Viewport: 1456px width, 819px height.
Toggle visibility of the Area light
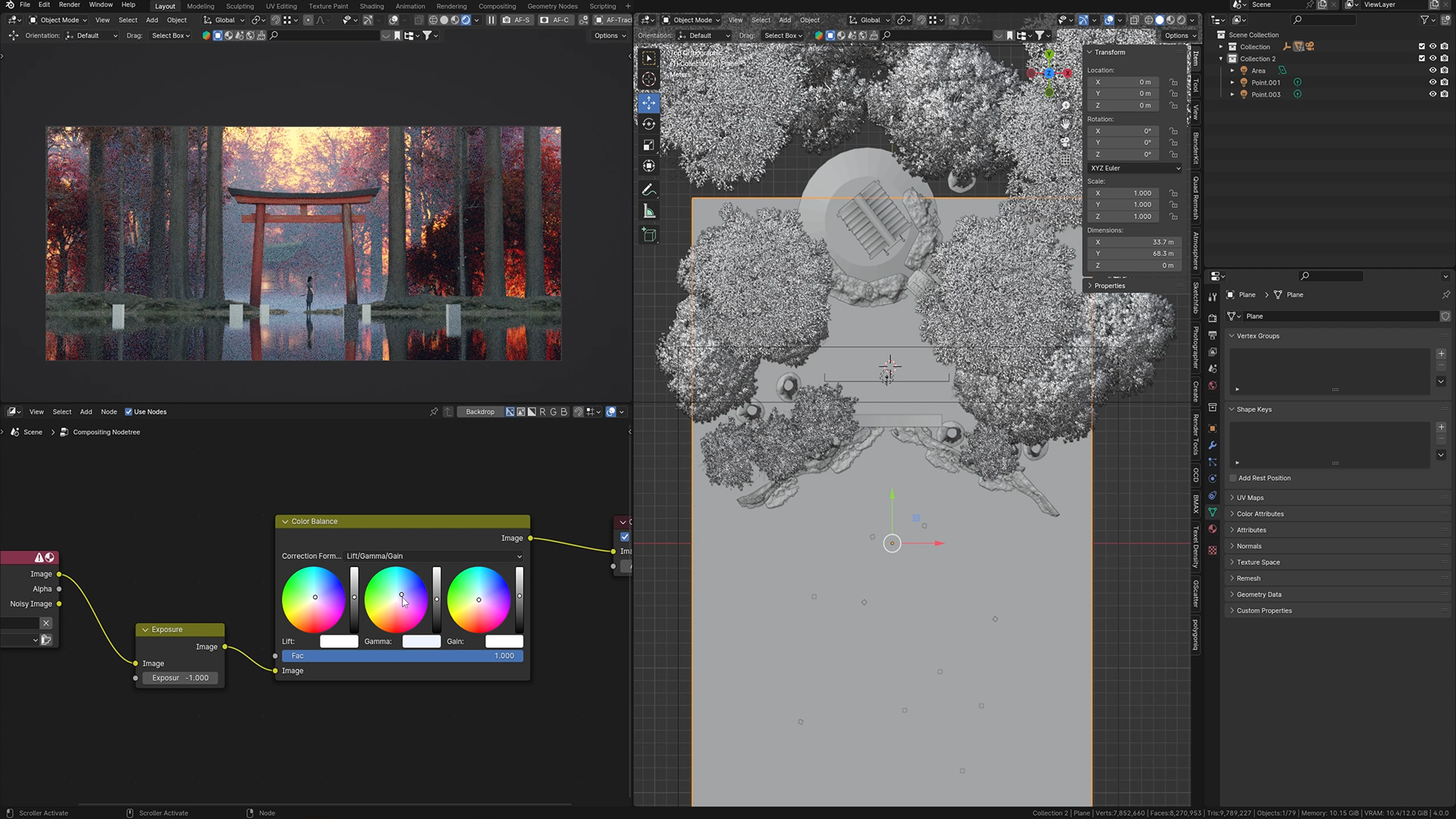click(x=1433, y=70)
